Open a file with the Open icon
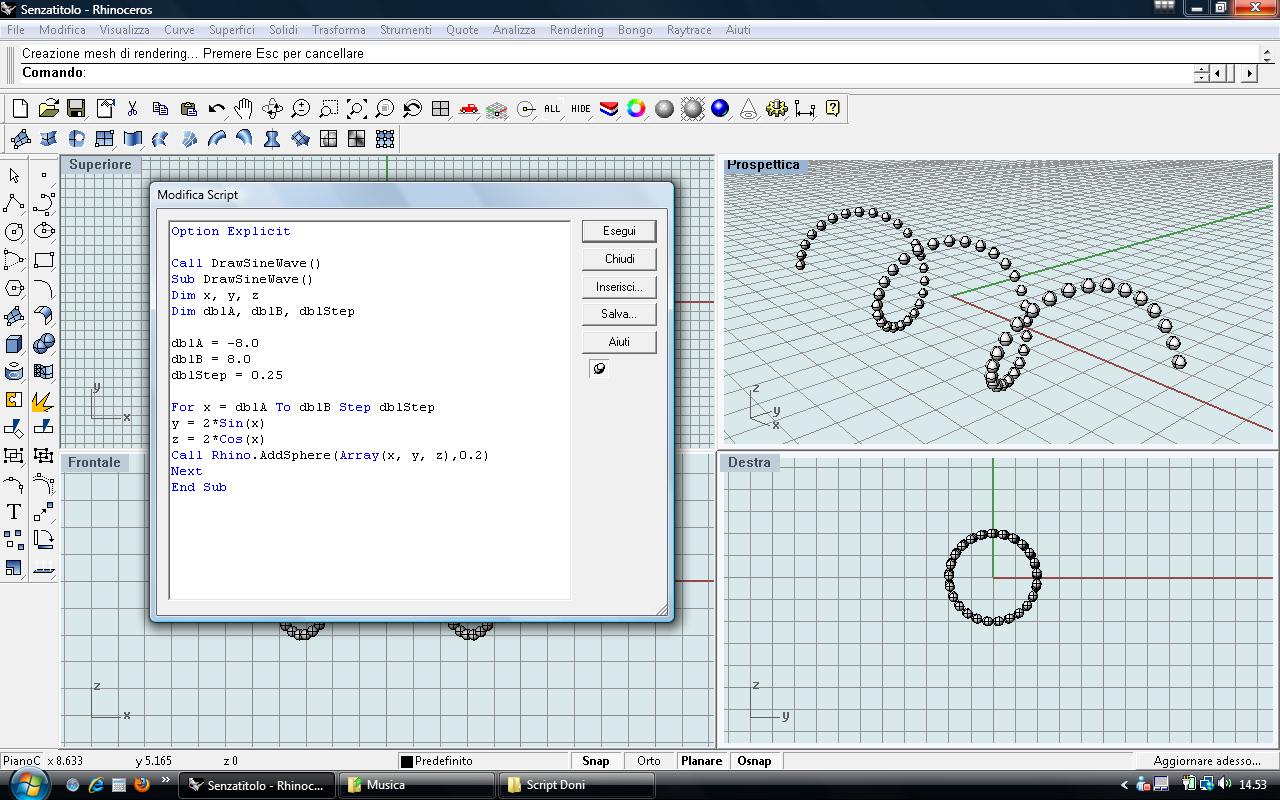The image size is (1280, 800). coord(47,109)
